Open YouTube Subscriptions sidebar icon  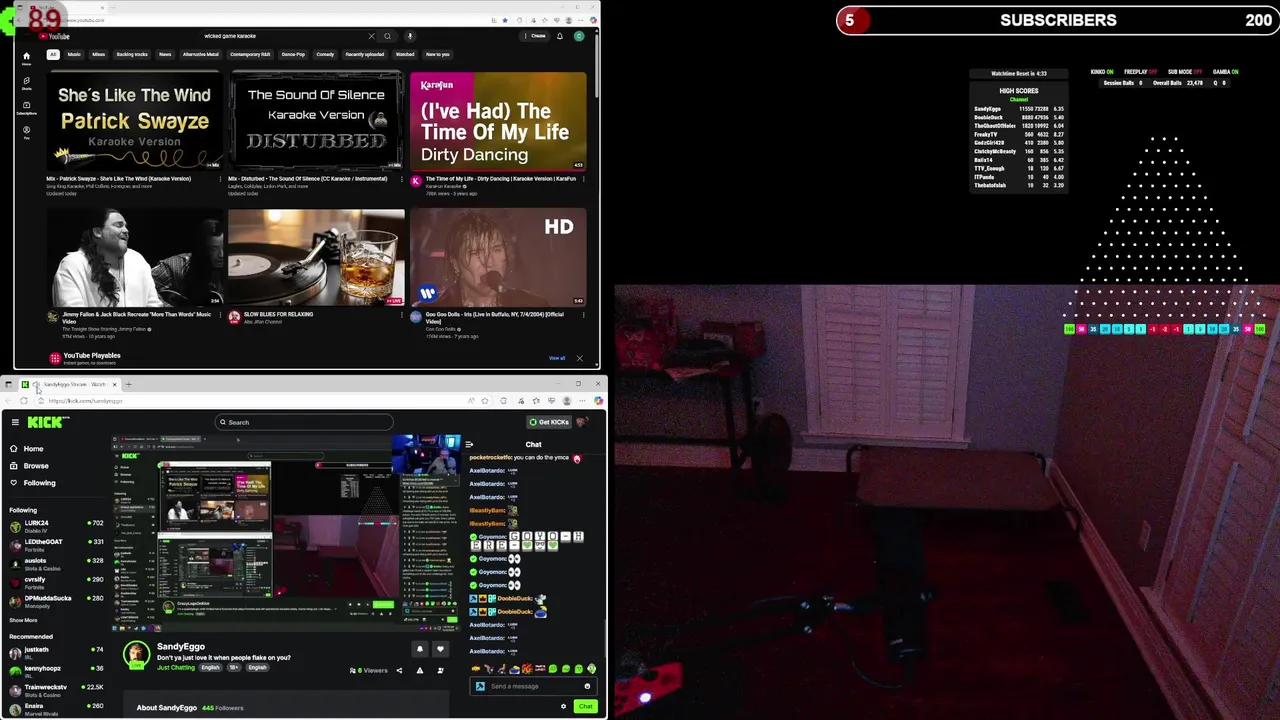pos(27,107)
